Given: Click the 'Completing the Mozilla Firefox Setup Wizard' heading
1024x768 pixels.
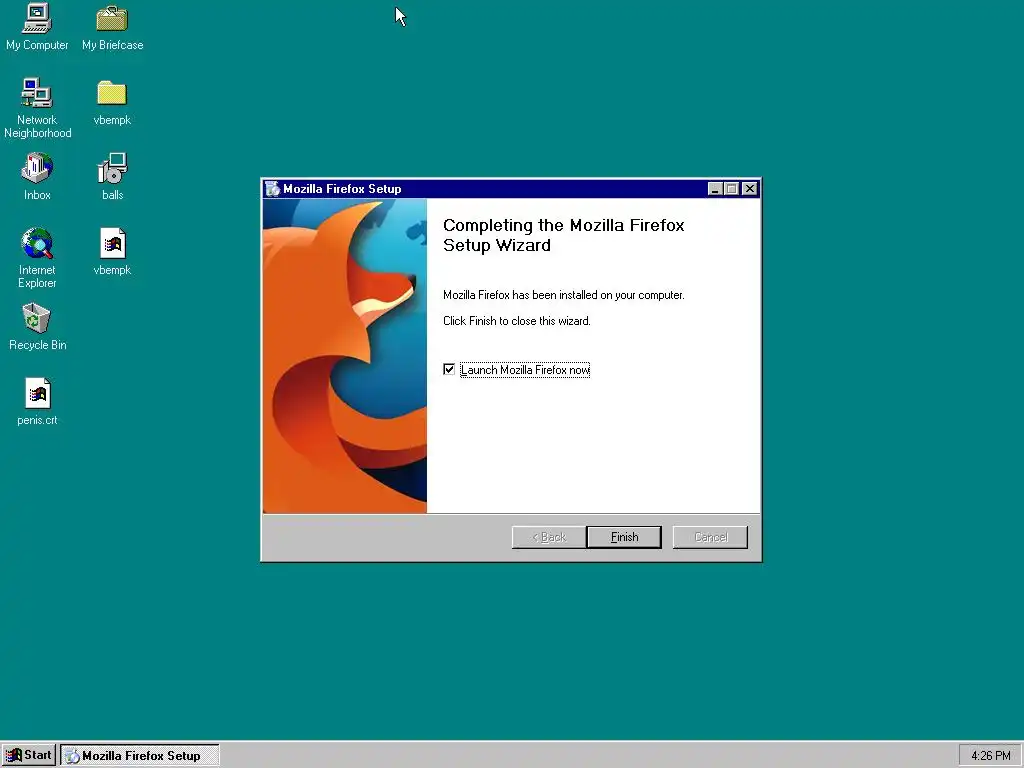Looking at the screenshot, I should pos(564,235).
